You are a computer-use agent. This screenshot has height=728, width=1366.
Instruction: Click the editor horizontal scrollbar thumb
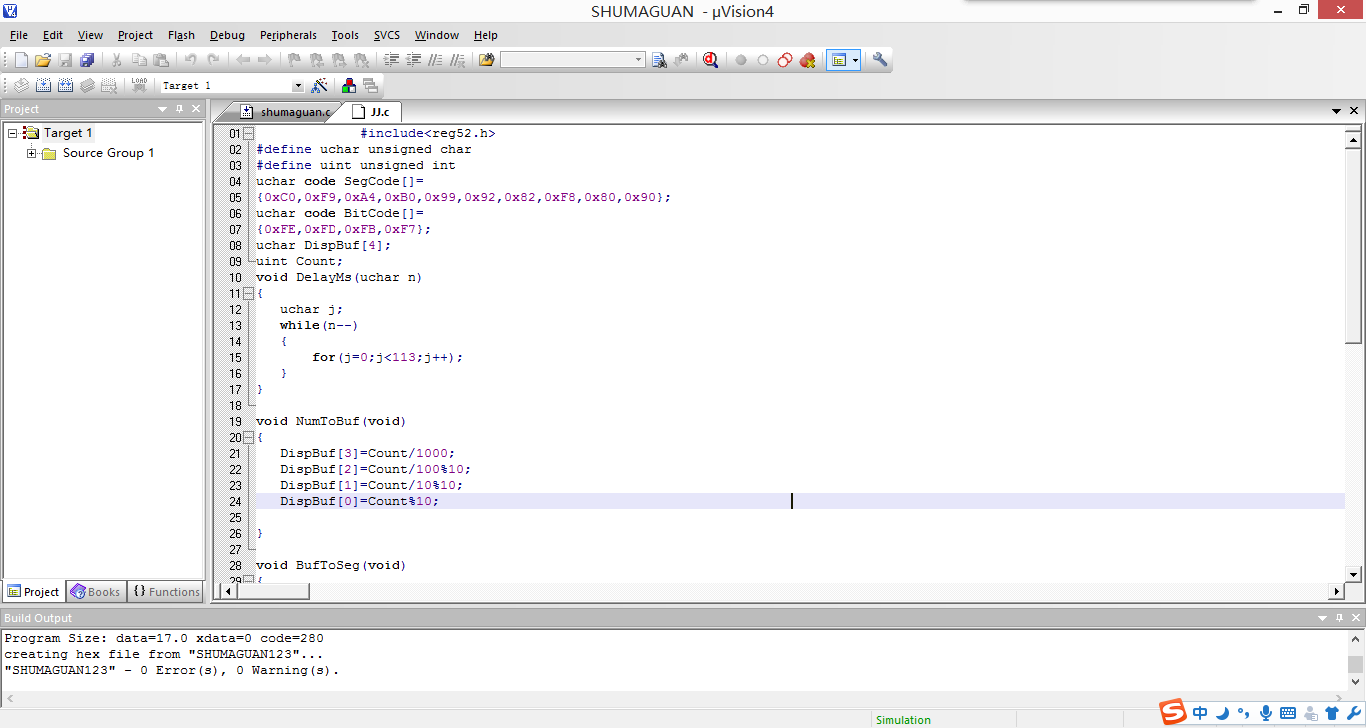point(273,592)
